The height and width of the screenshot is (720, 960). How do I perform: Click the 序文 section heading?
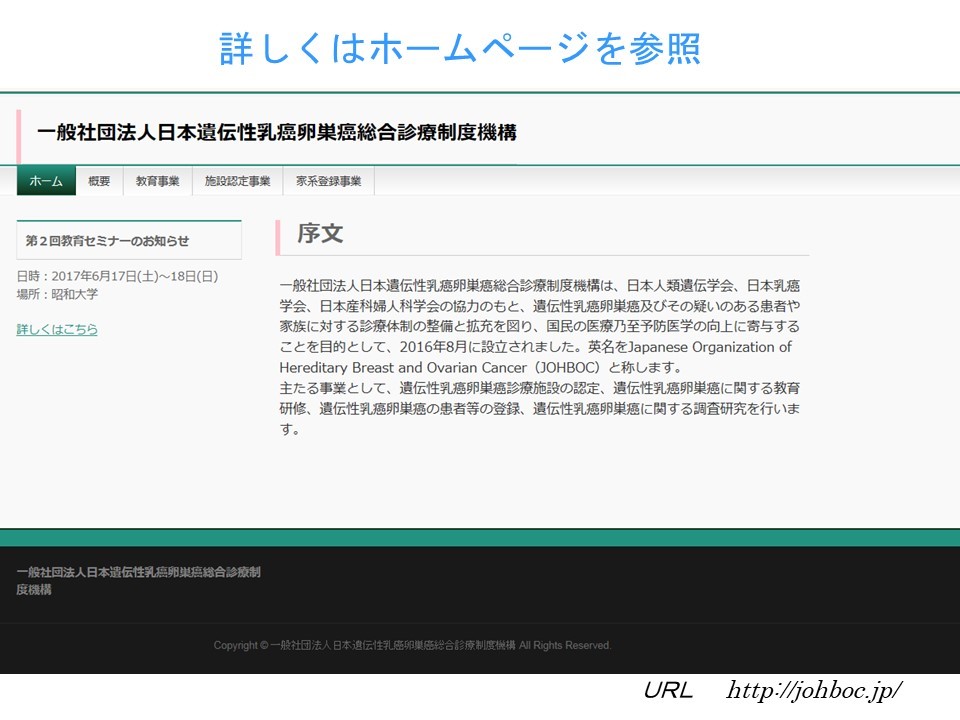click(x=320, y=233)
